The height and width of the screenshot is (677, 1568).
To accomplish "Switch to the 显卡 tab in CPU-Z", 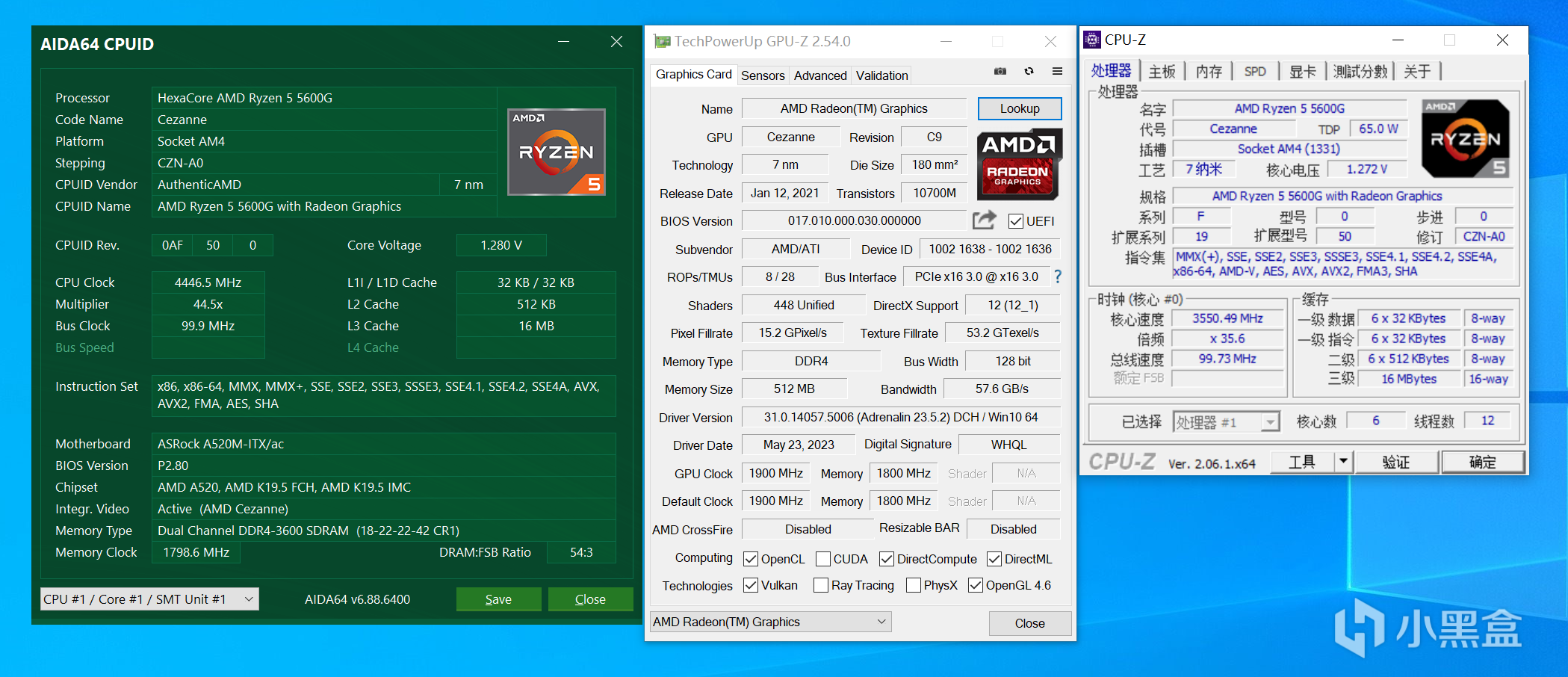I will pos(1302,71).
